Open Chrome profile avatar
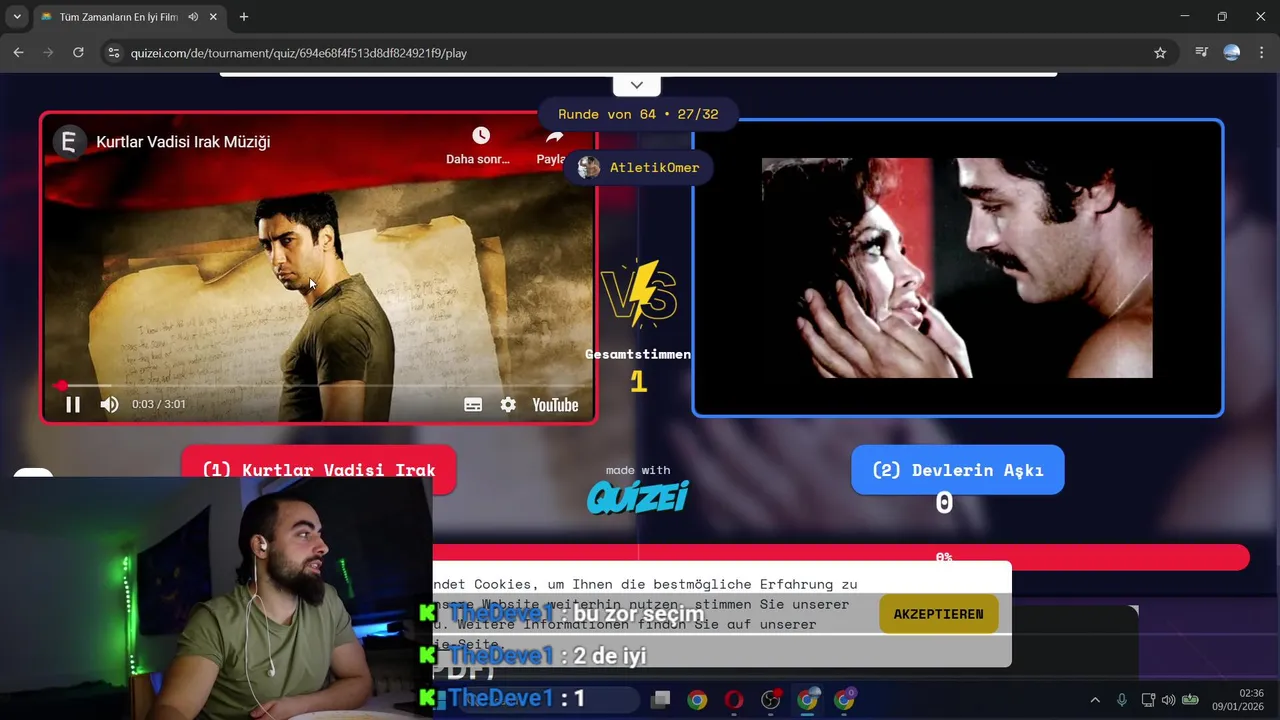The height and width of the screenshot is (720, 1280). pos(1232,53)
